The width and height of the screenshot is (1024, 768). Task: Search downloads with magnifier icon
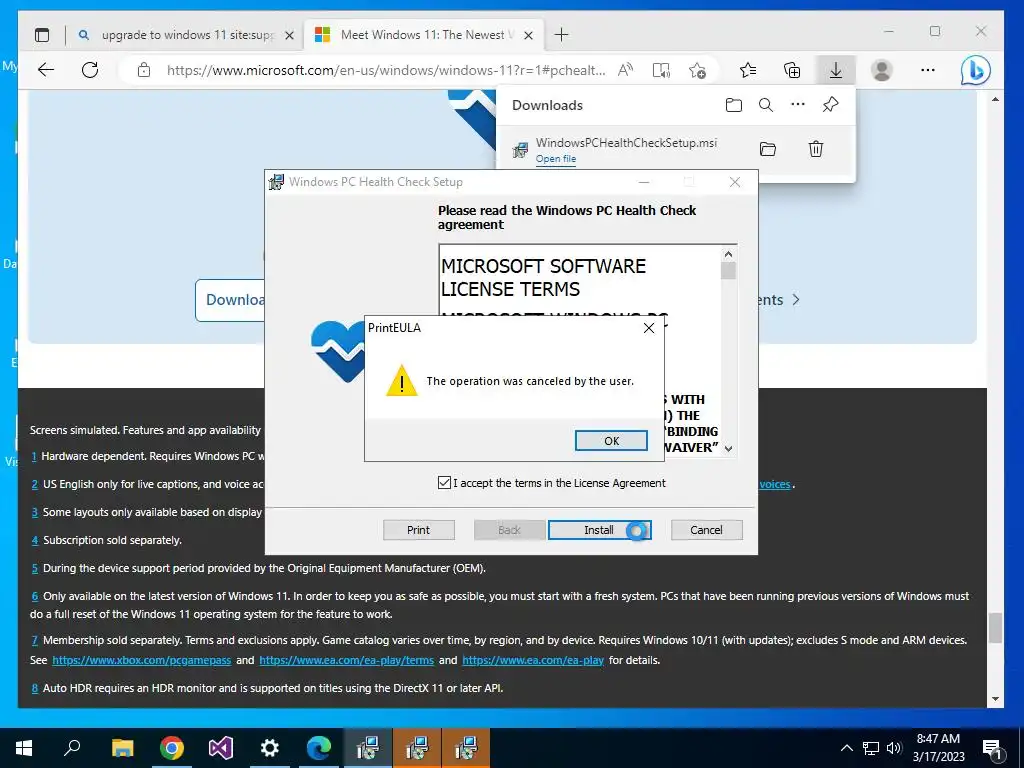pos(765,105)
